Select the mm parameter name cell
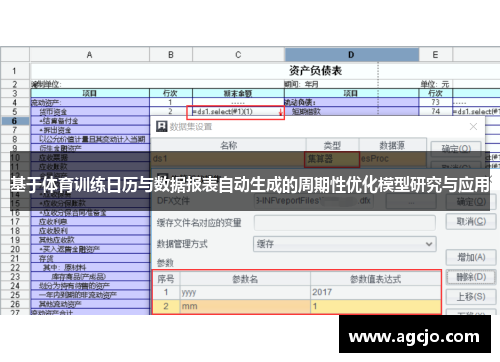This screenshot has height=362, width=500. (x=245, y=306)
